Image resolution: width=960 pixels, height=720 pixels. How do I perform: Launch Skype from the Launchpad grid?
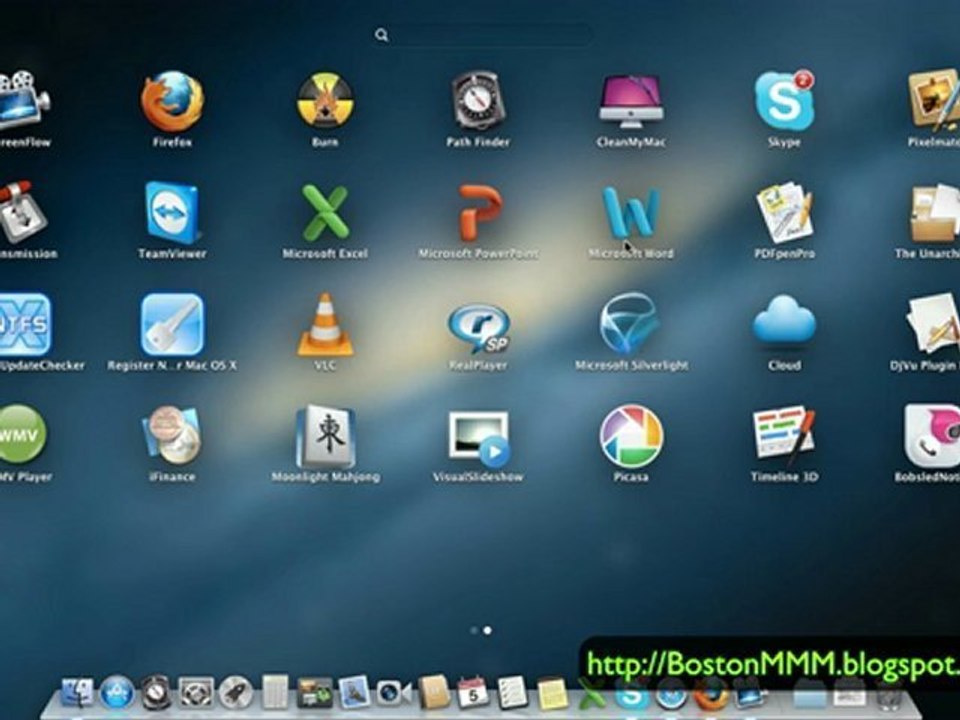[785, 100]
